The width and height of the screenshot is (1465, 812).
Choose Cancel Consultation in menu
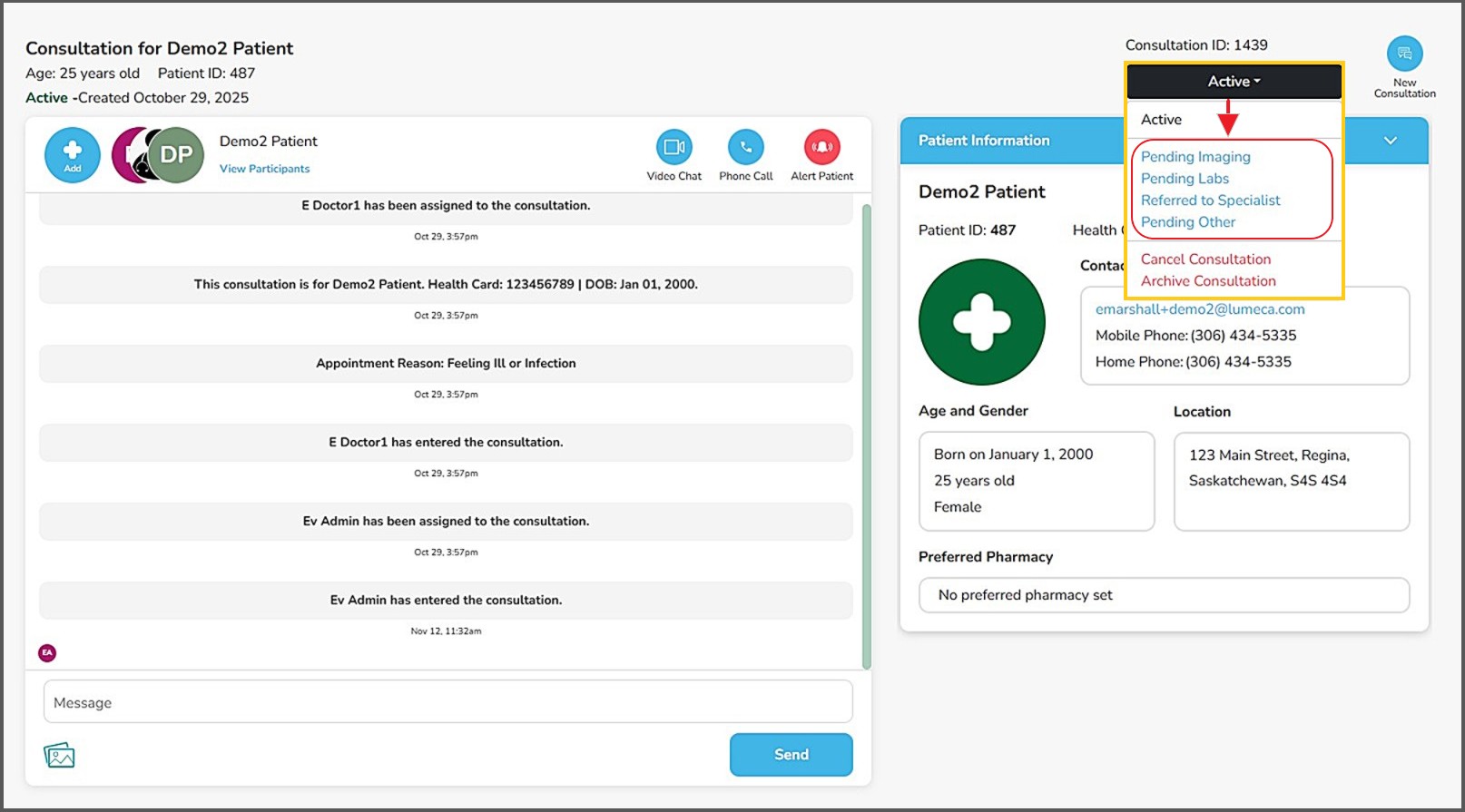[x=1205, y=259]
